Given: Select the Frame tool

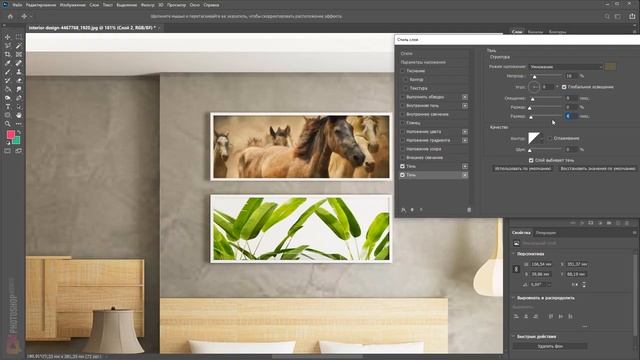Looking at the screenshot, I should click(x=19, y=54).
